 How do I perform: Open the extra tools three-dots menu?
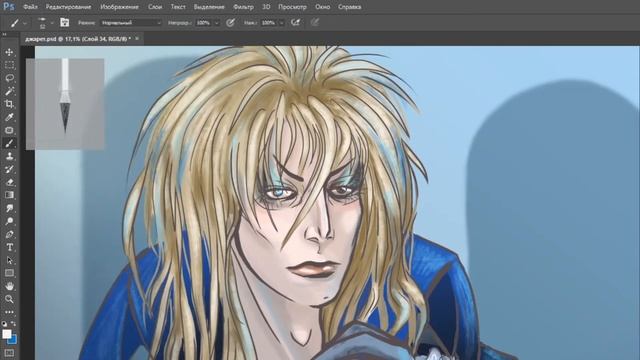tap(9, 312)
